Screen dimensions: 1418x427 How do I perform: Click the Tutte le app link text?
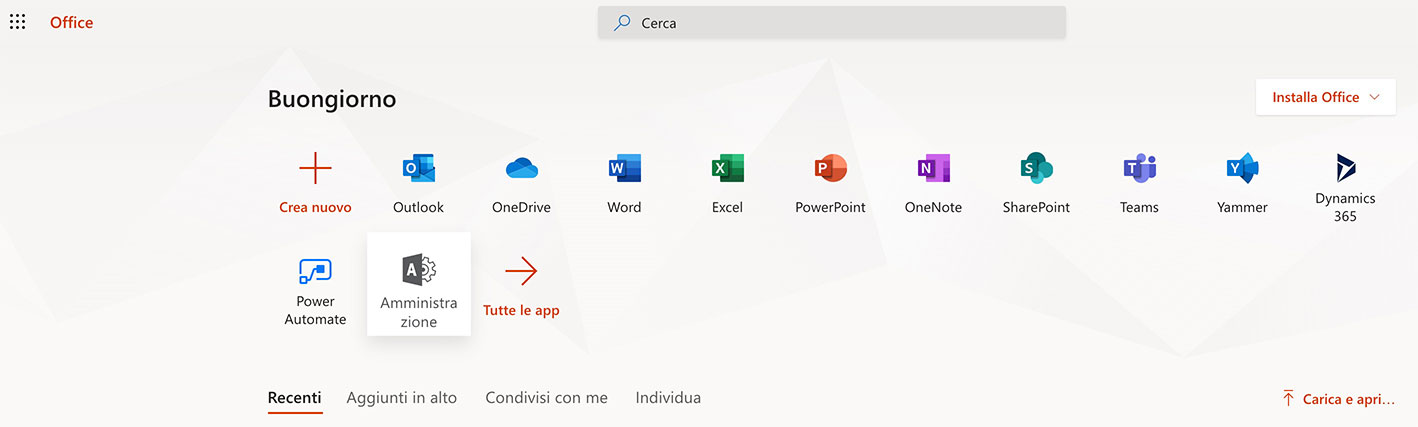[521, 311]
